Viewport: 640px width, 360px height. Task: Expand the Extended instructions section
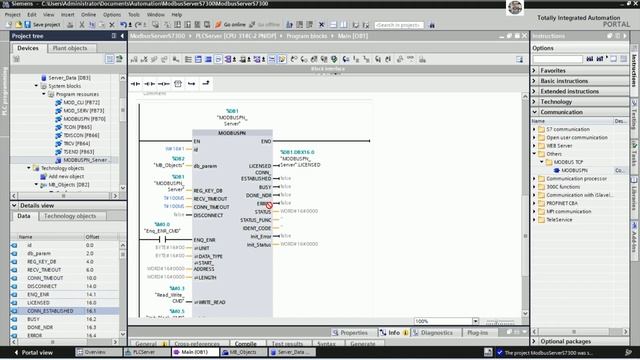[x=534, y=91]
